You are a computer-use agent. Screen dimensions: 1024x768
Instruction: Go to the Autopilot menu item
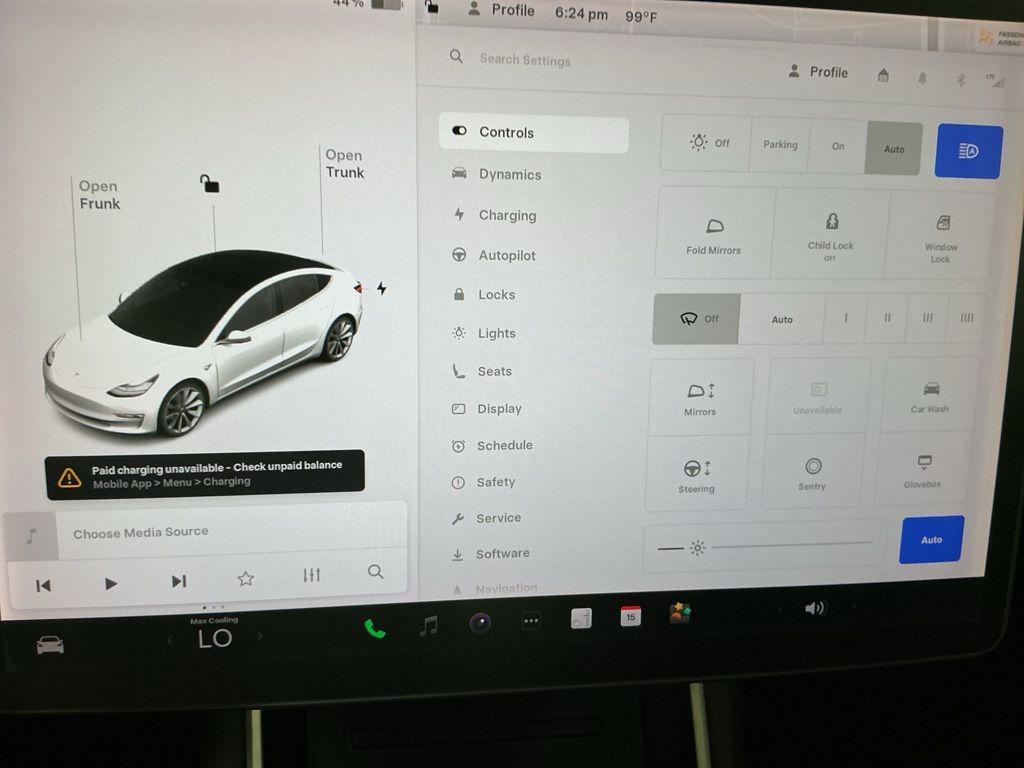coord(507,255)
